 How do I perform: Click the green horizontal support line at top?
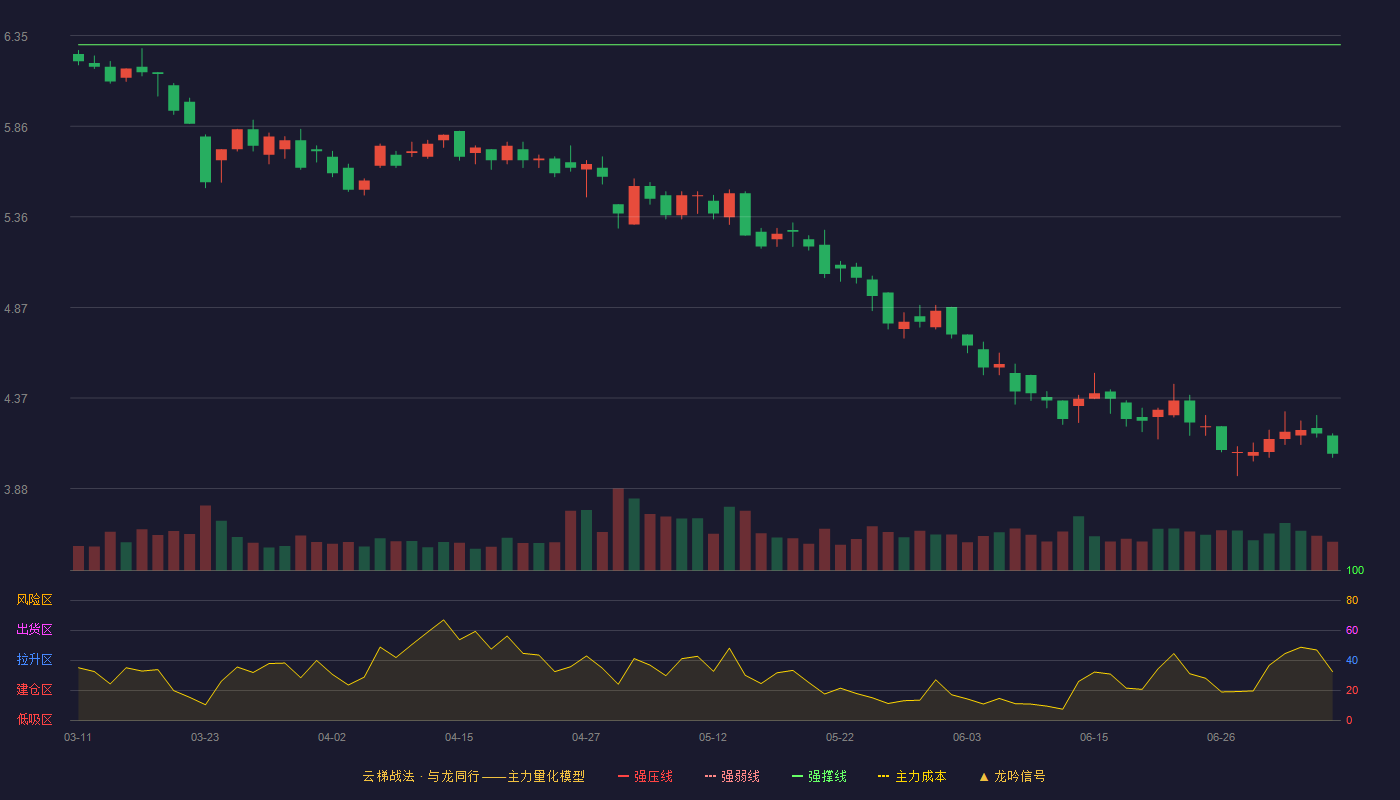pos(709,44)
